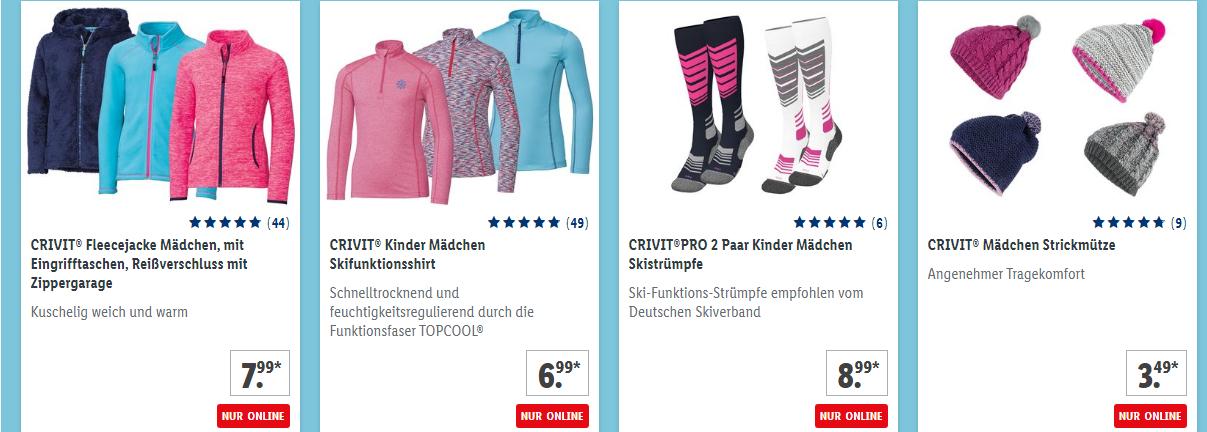Image resolution: width=1207 pixels, height=432 pixels.
Task: Click the 7.99 price box
Action: tap(258, 373)
